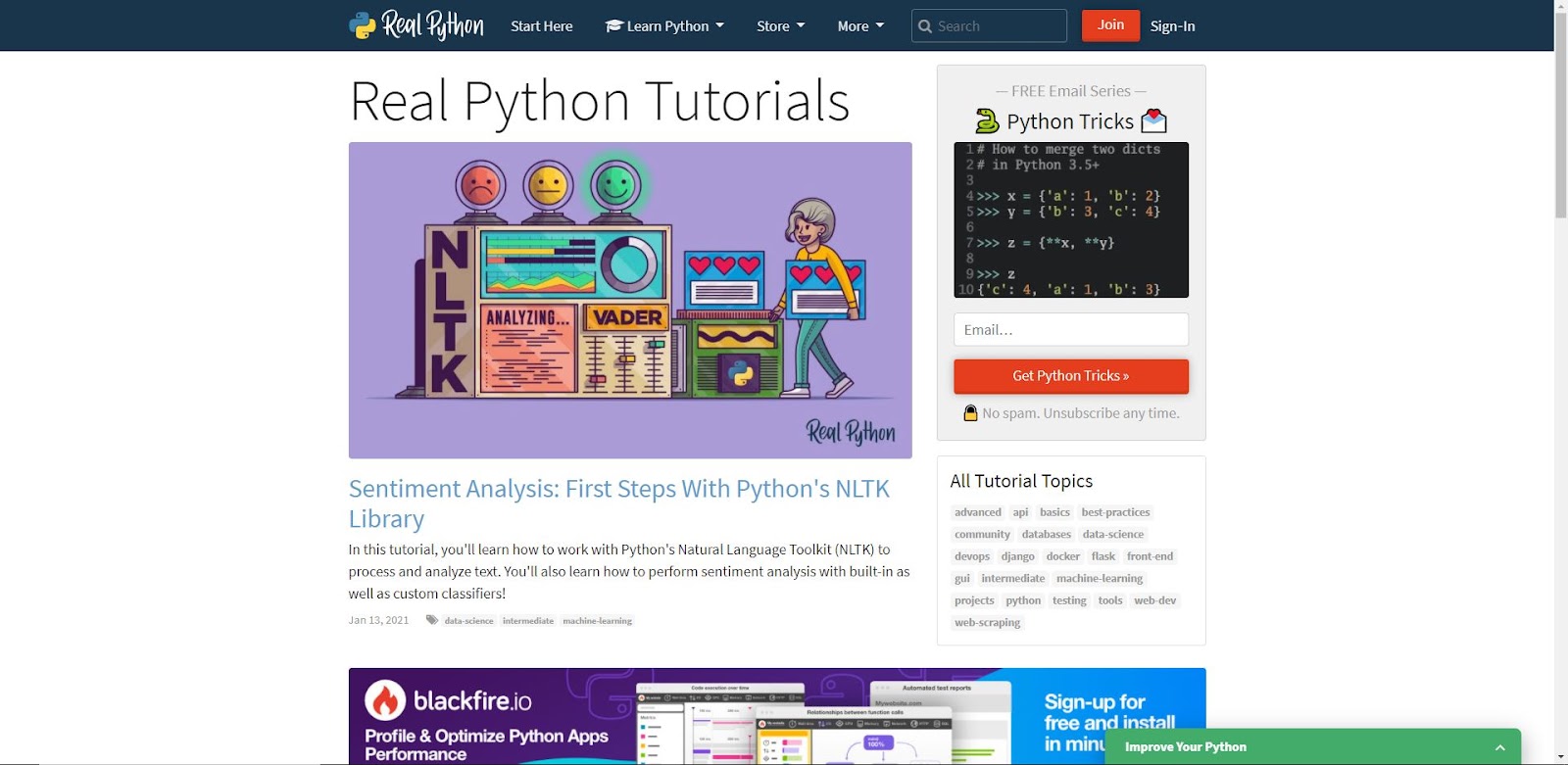Focus the Email input field

click(1070, 329)
